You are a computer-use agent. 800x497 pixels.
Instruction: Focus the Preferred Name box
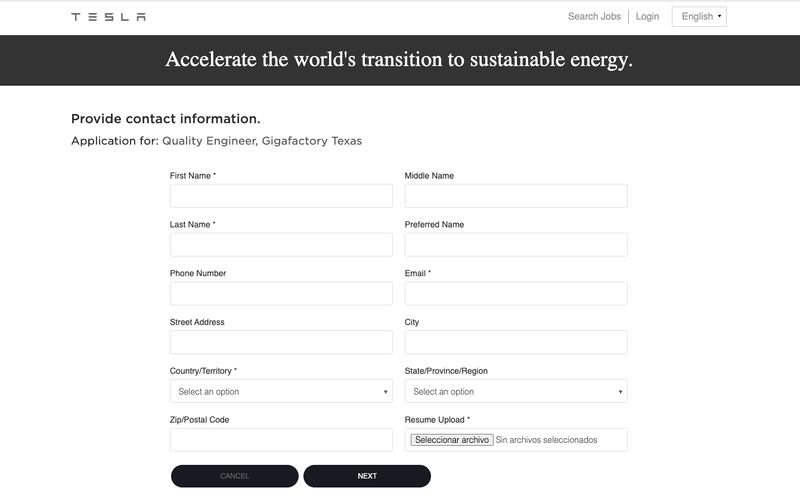(516, 244)
